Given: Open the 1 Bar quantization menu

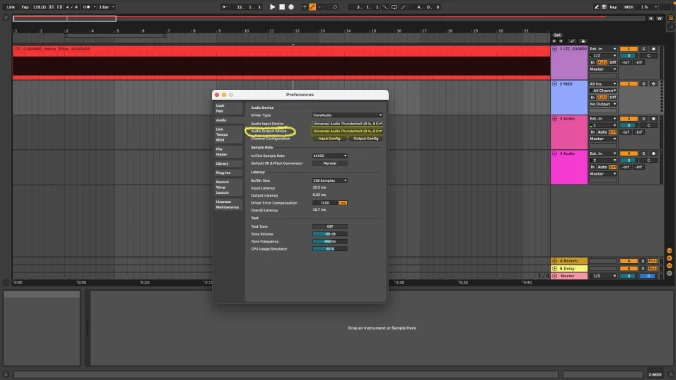Looking at the screenshot, I should pos(106,7).
